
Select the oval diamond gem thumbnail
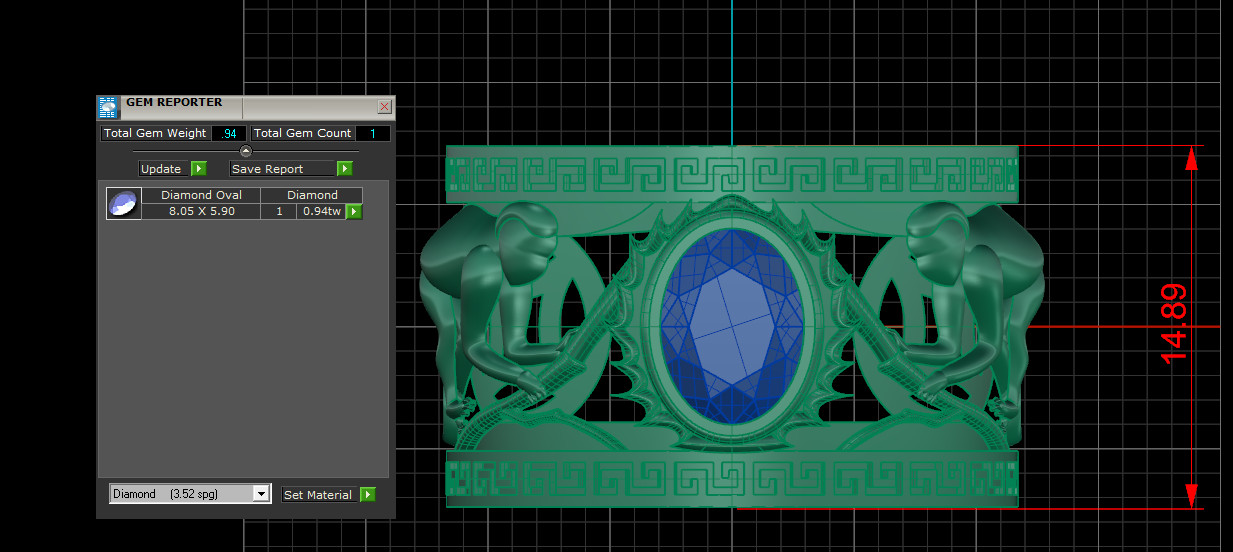[x=122, y=203]
